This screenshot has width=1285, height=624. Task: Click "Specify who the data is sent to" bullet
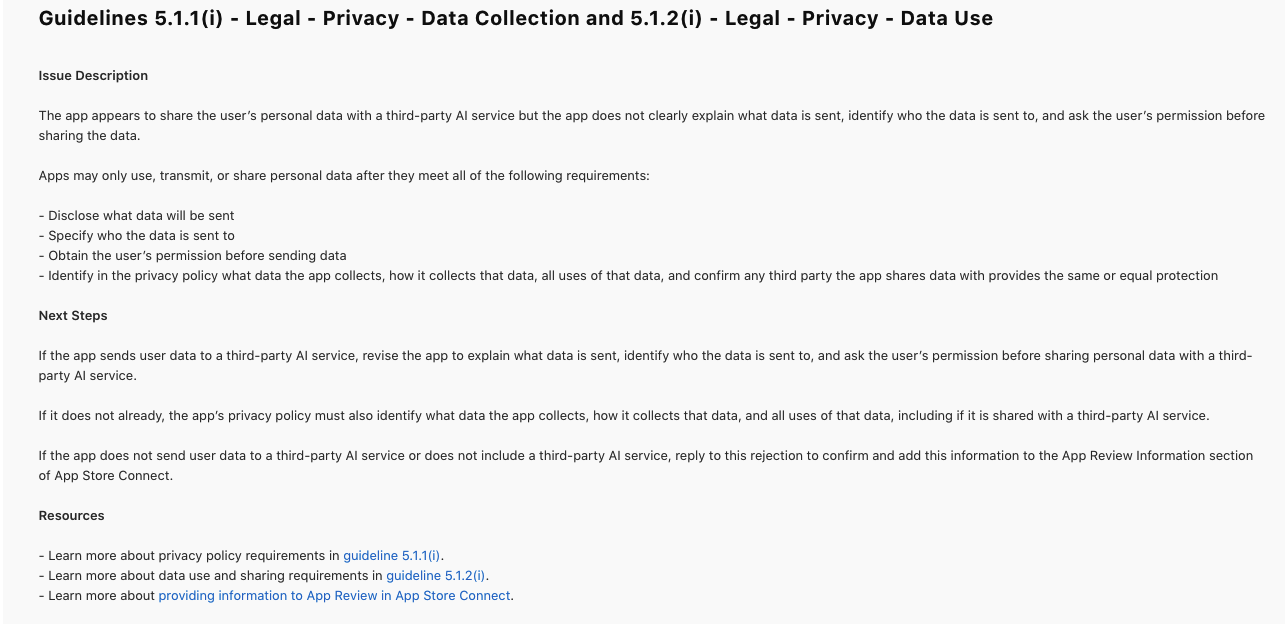click(x=137, y=235)
